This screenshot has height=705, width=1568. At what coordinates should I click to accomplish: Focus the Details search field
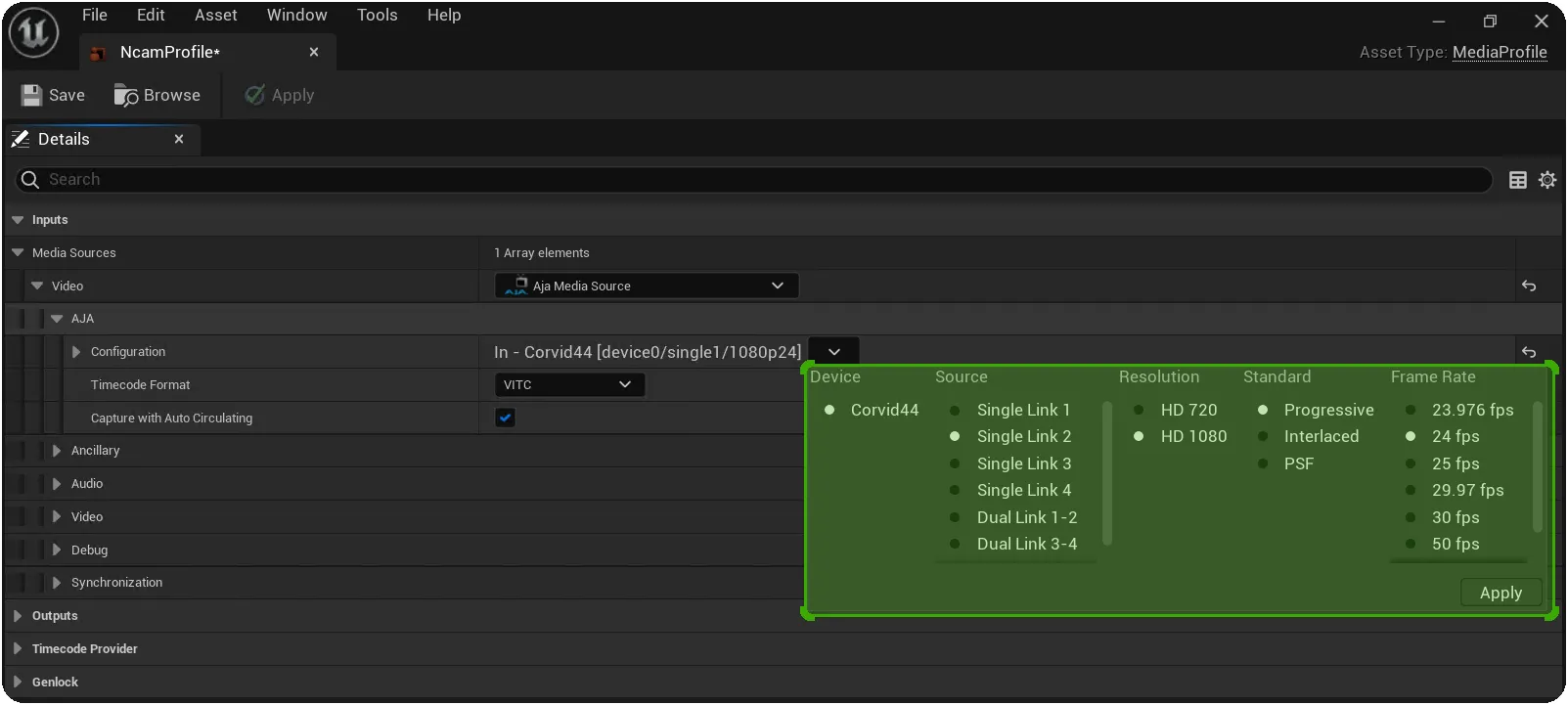pyautogui.click(x=753, y=180)
